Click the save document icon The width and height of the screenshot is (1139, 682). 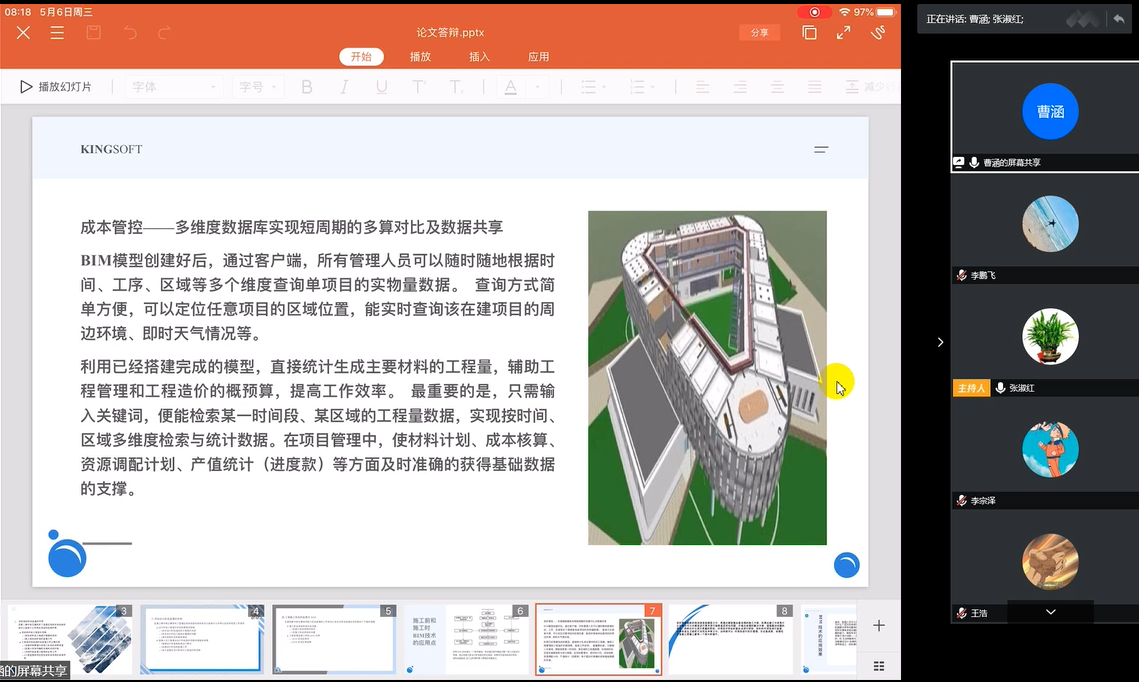pos(93,33)
